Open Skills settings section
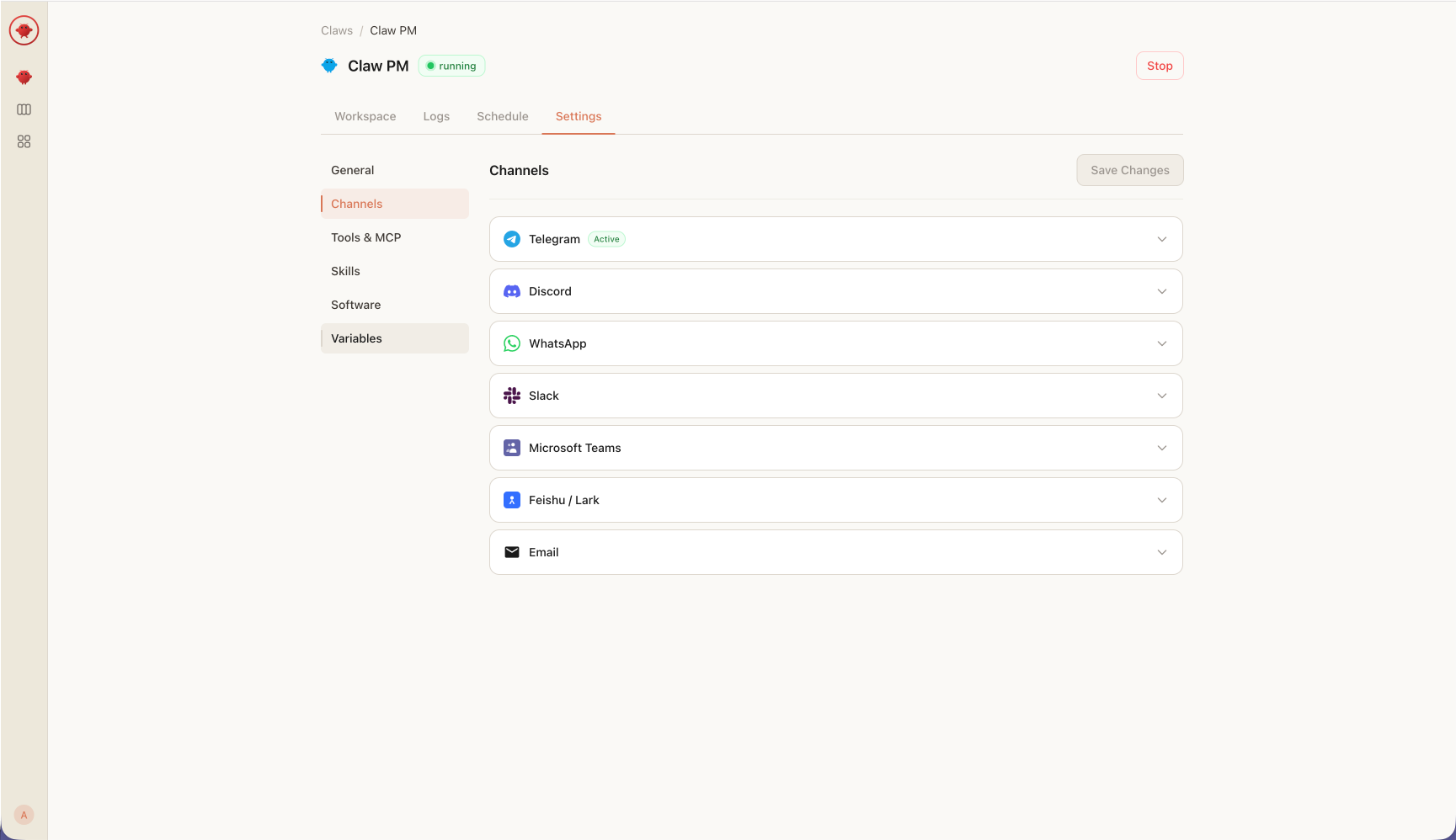This screenshot has height=840, width=1456. (395, 271)
